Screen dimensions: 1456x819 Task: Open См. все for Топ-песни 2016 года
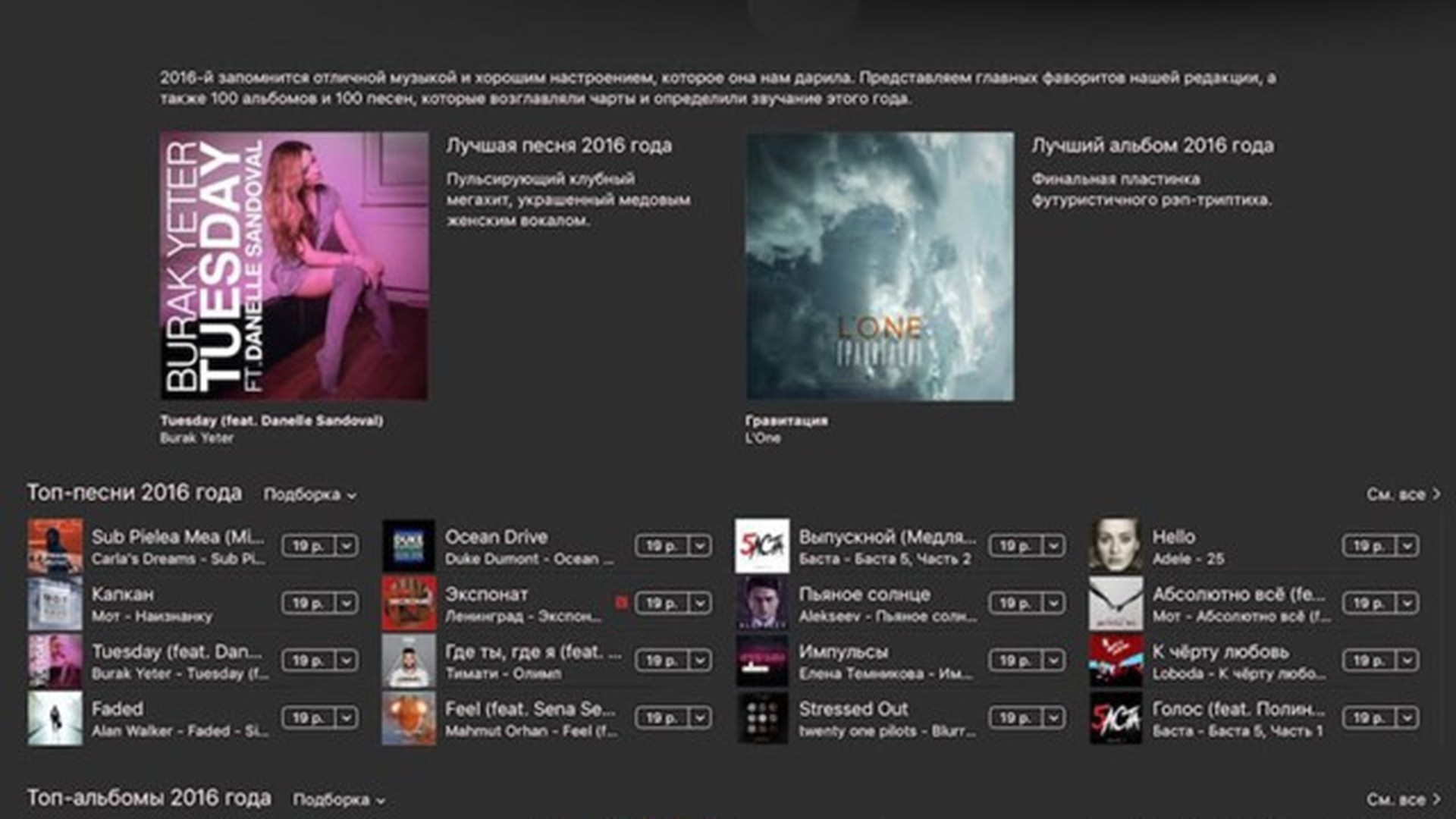click(x=1403, y=494)
